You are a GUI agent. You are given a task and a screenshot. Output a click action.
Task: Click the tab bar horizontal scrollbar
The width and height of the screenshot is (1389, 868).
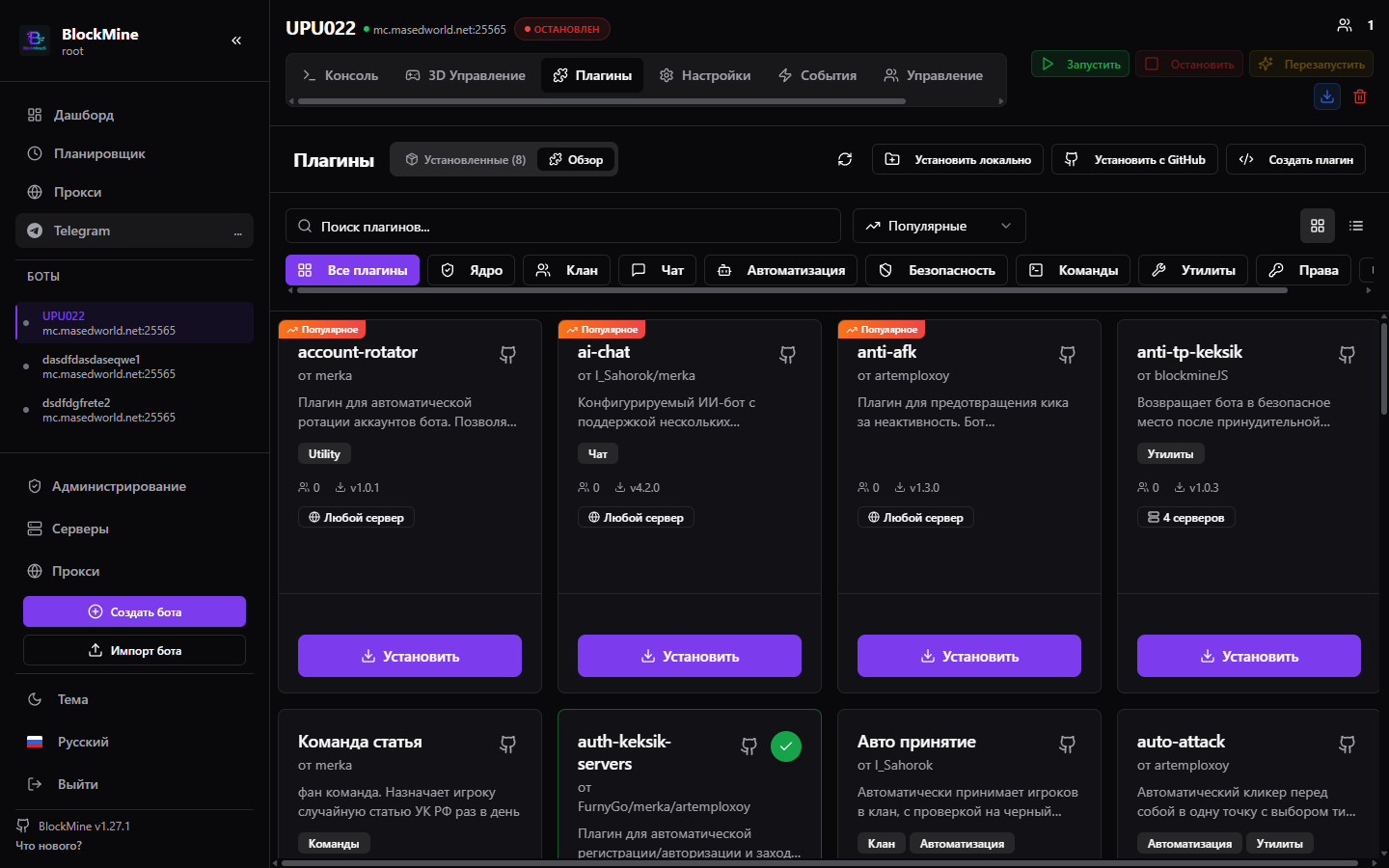[x=601, y=100]
